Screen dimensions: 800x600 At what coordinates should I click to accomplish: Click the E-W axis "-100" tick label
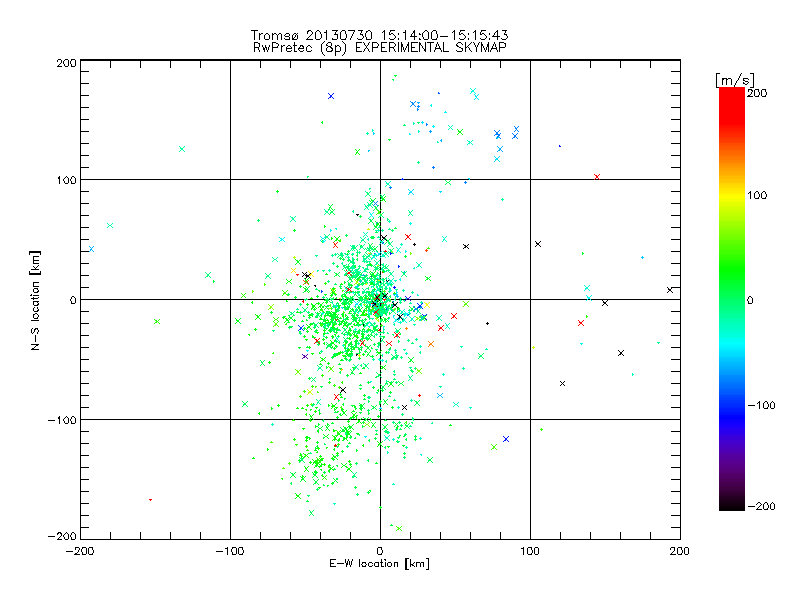click(230, 551)
